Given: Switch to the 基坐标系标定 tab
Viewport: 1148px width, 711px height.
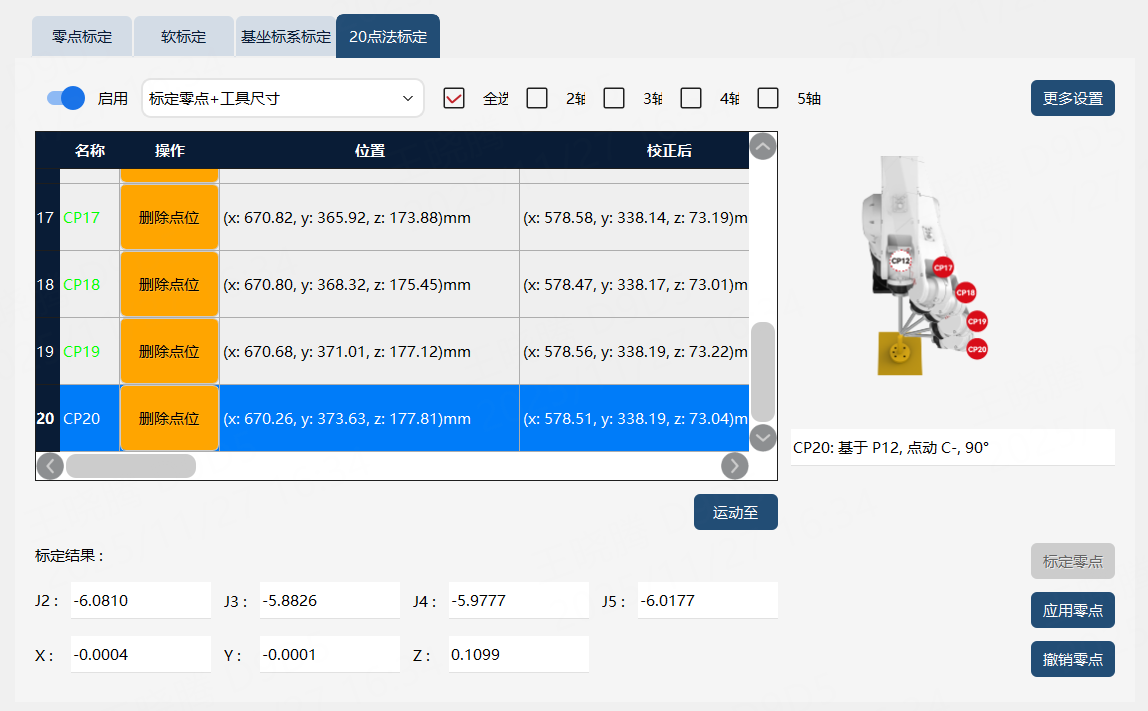Looking at the screenshot, I should pyautogui.click(x=286, y=37).
